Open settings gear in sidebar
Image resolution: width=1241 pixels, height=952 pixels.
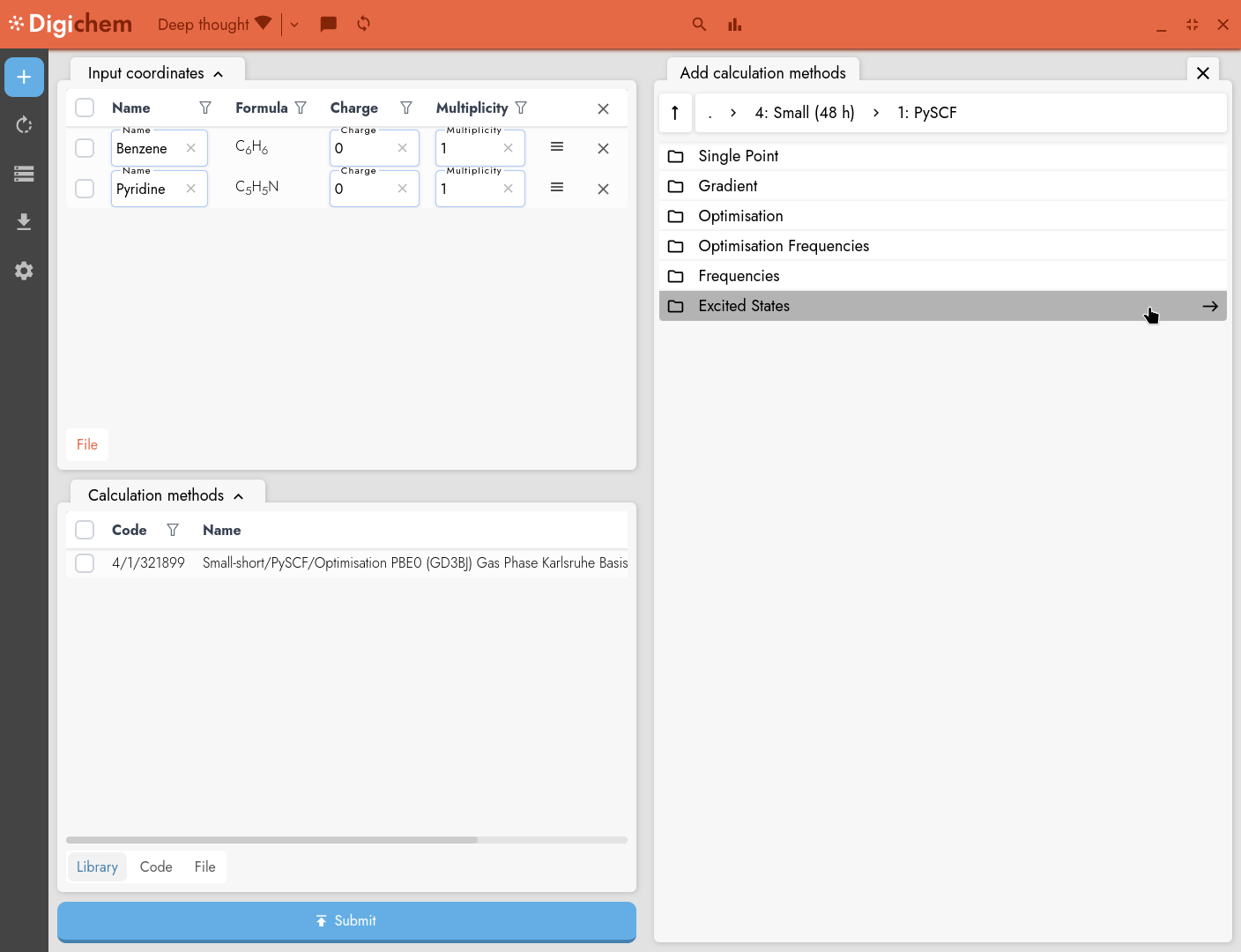24,271
